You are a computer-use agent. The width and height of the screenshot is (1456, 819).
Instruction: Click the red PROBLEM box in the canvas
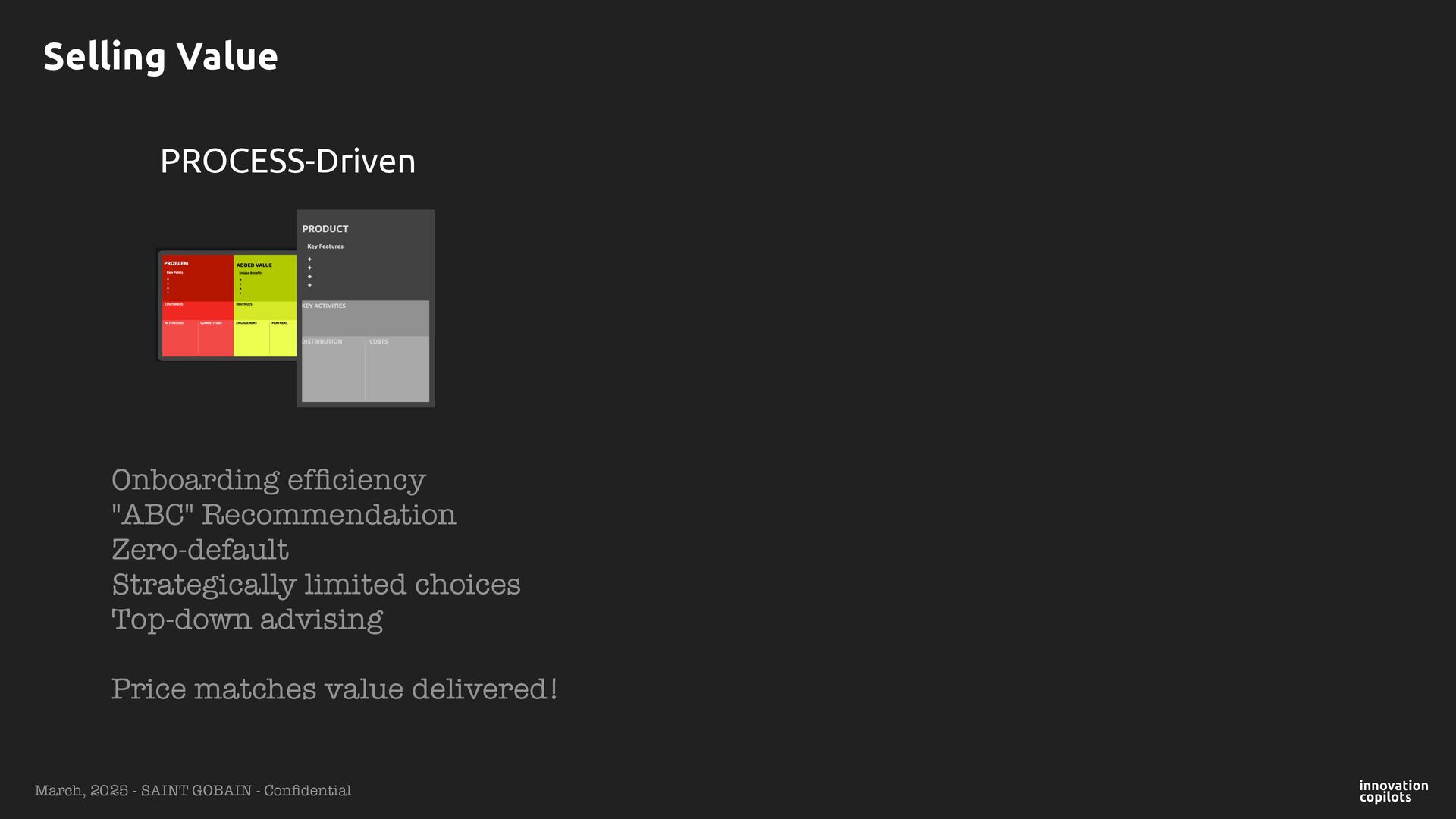pos(197,279)
